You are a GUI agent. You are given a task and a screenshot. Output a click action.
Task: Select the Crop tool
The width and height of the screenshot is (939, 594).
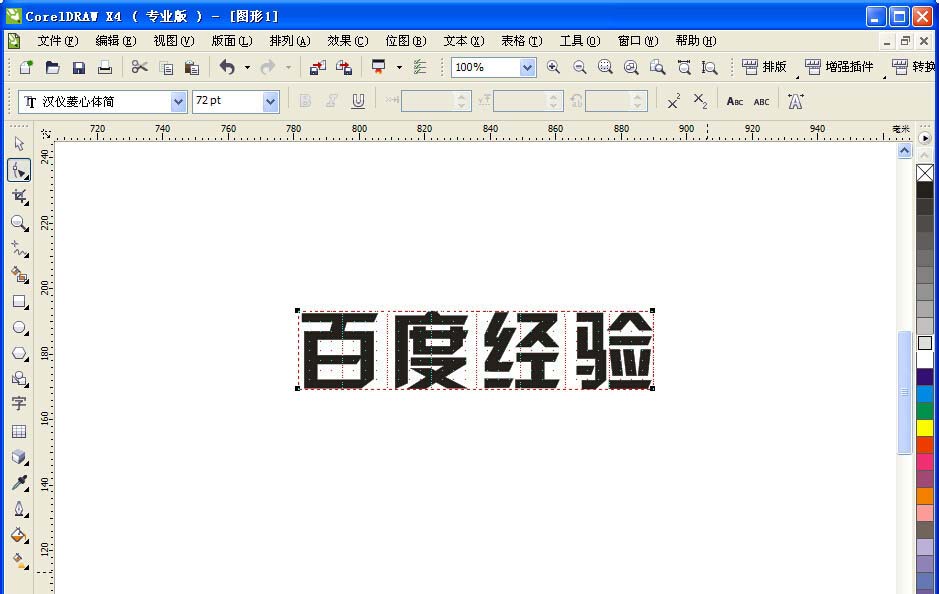[19, 196]
